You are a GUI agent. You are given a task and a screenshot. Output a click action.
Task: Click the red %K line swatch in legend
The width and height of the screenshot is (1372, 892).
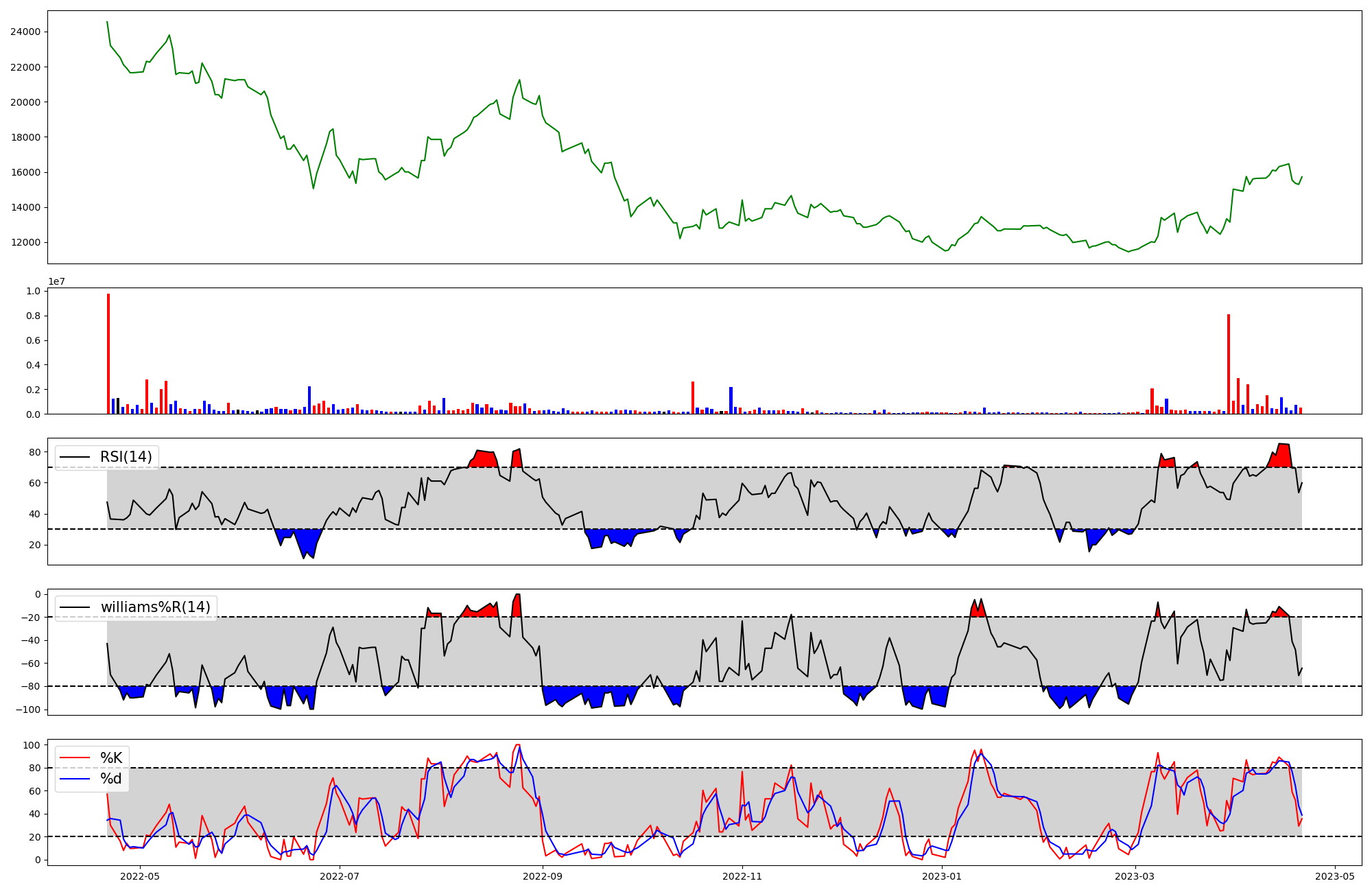click(75, 758)
